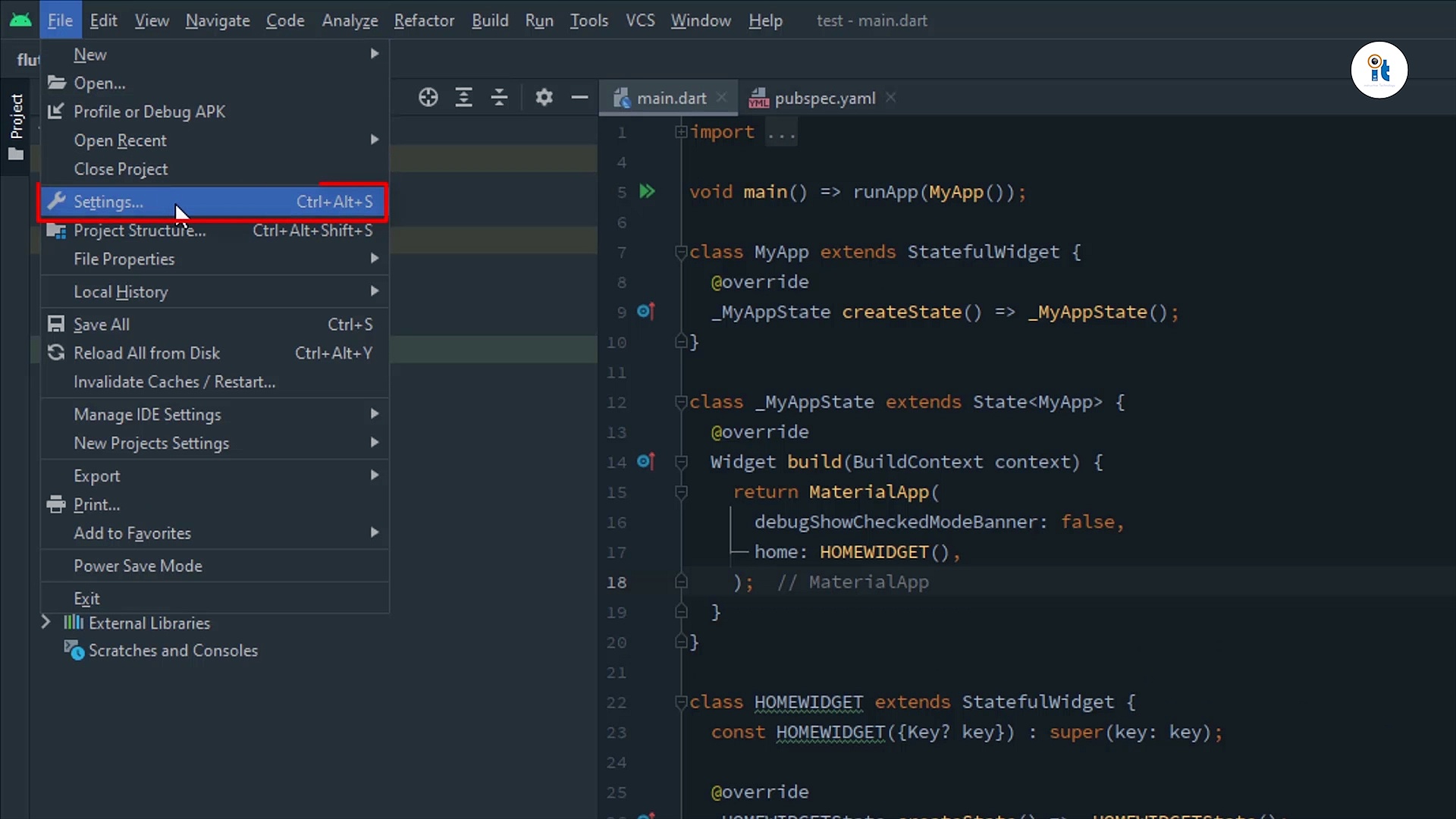Click Expand All toolbar icon
1456x819 pixels.
(x=463, y=97)
